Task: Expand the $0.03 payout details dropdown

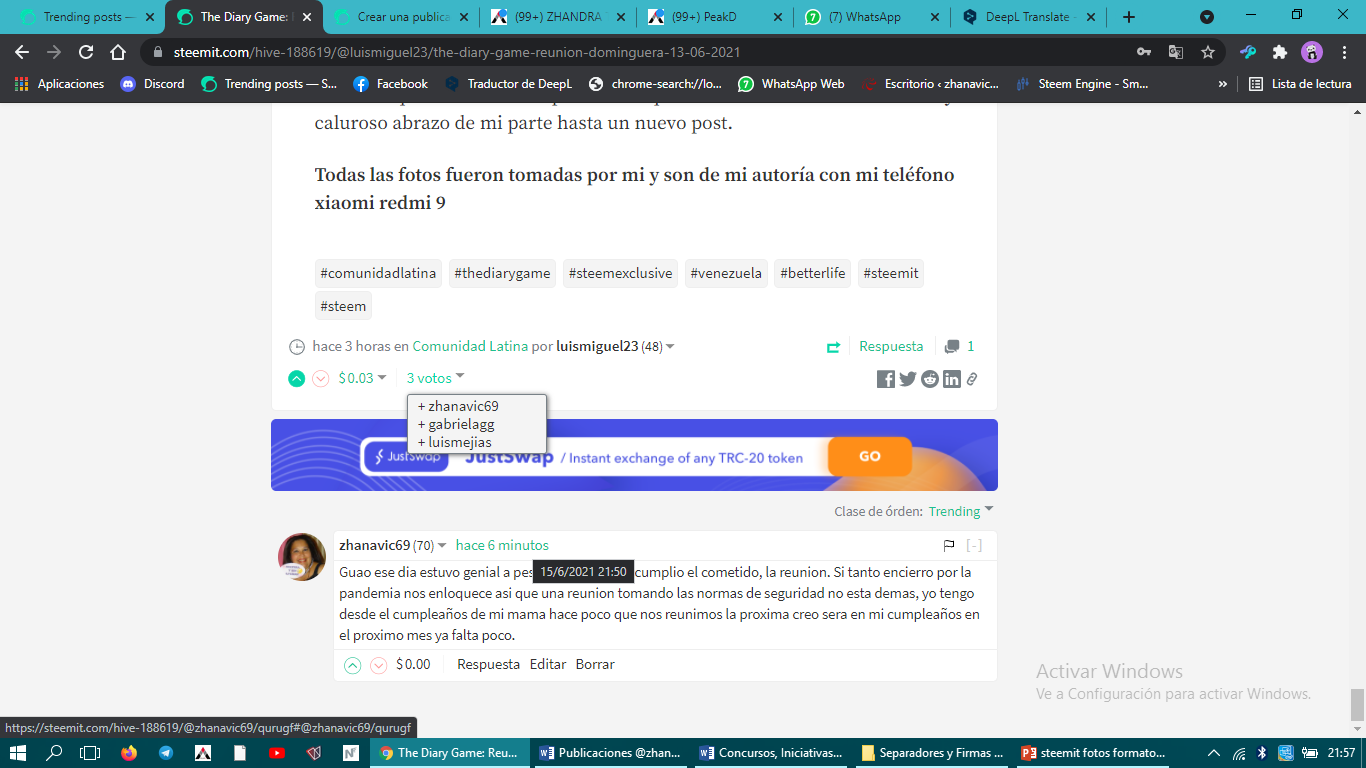Action: coord(362,378)
